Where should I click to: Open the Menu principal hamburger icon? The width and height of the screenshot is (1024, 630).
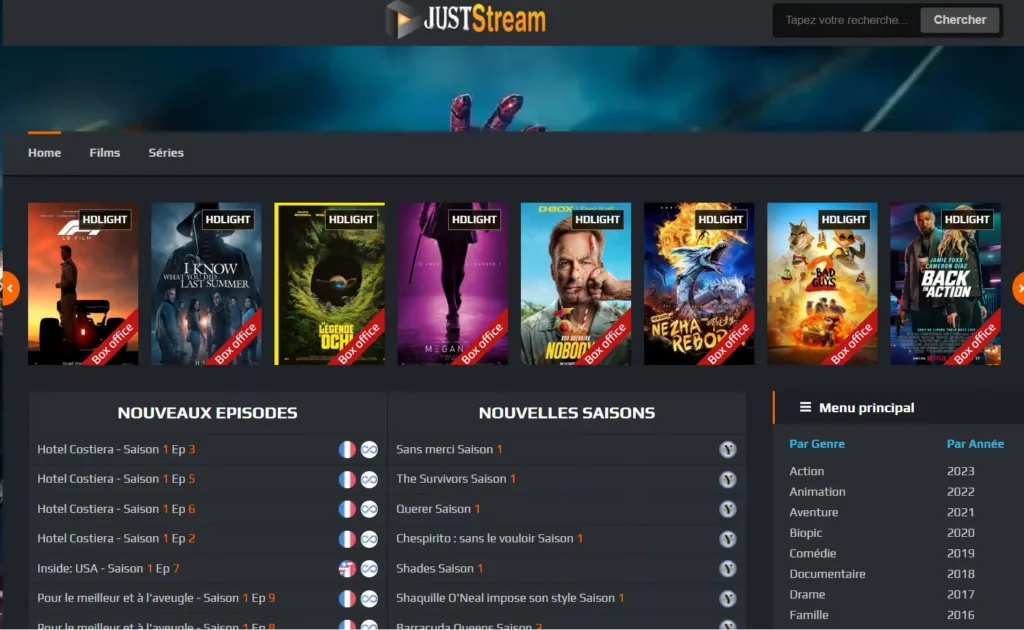pyautogui.click(x=804, y=407)
